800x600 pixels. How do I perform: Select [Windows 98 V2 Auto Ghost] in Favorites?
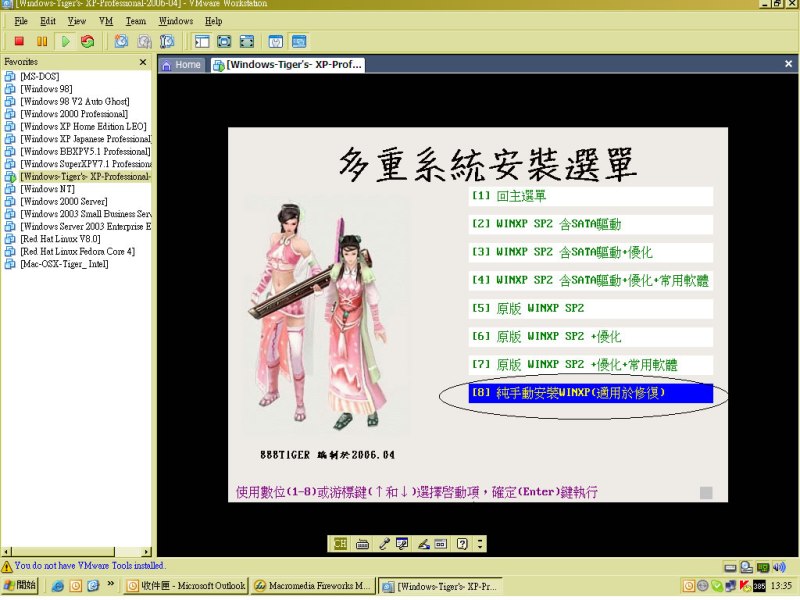[x=75, y=102]
